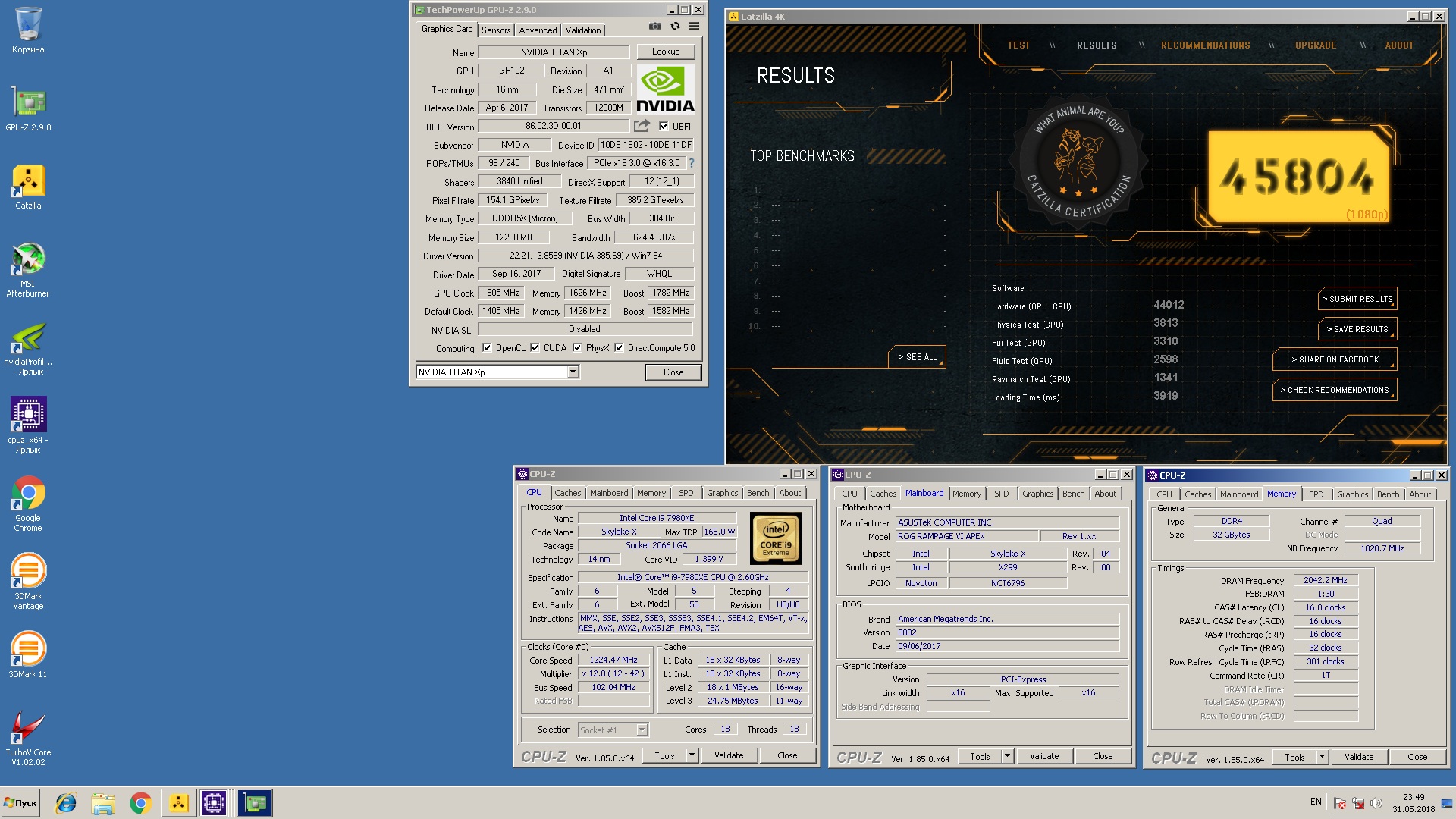The height and width of the screenshot is (819, 1456).
Task: Click SAVE RESULTS in Catzilla
Action: 1357,329
